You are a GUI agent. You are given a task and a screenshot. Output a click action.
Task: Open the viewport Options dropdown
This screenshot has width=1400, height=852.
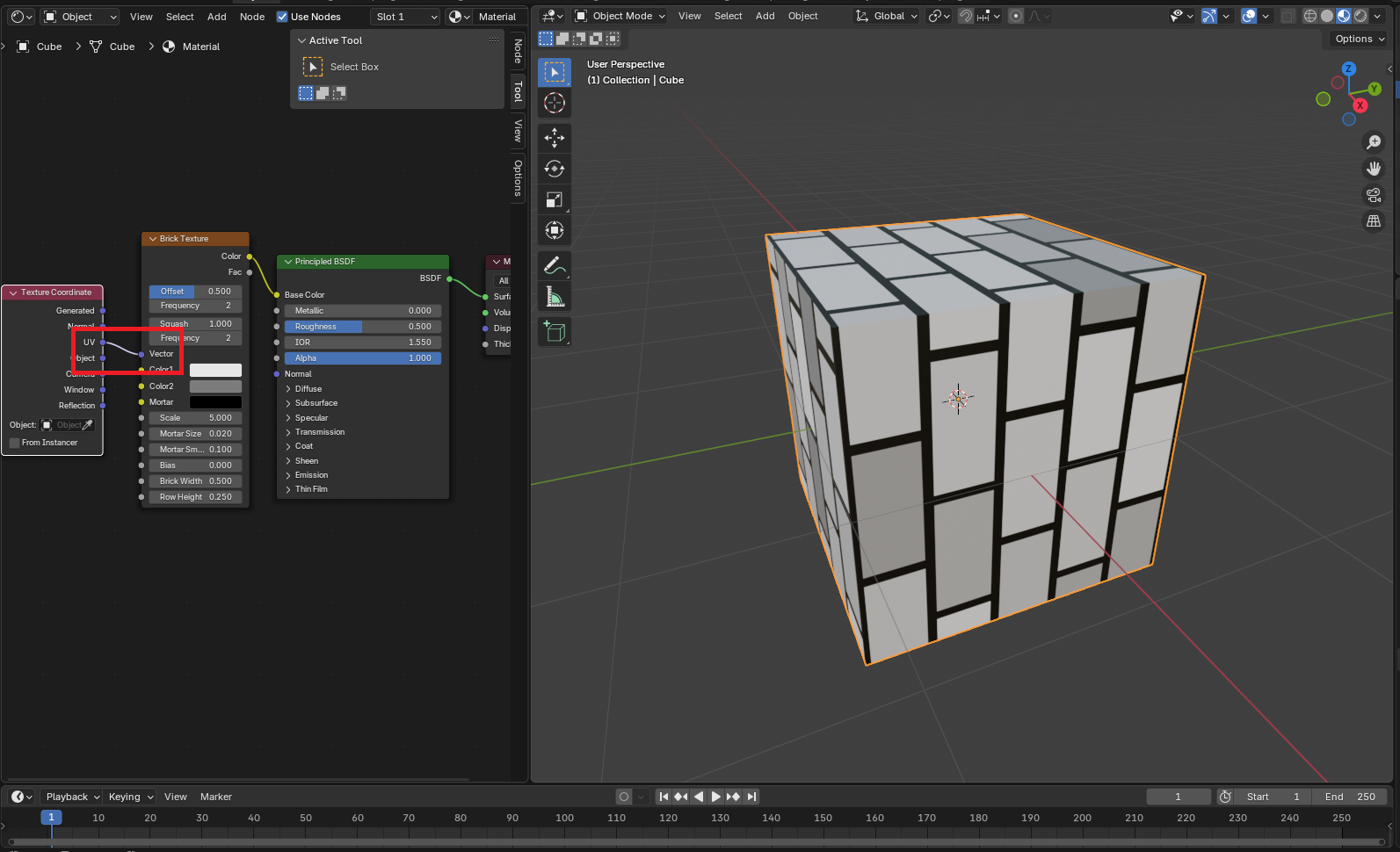(1360, 39)
